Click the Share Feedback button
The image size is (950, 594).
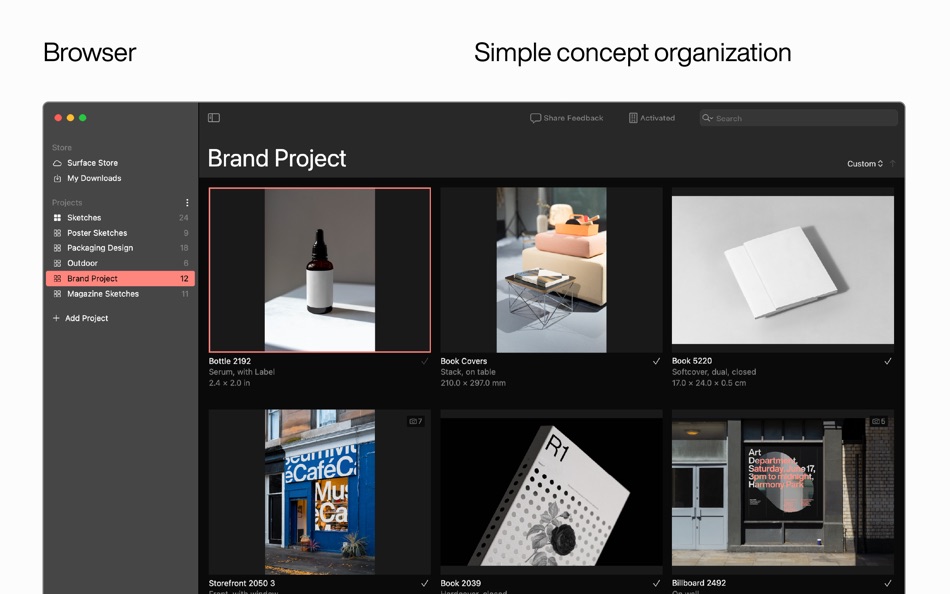(566, 118)
